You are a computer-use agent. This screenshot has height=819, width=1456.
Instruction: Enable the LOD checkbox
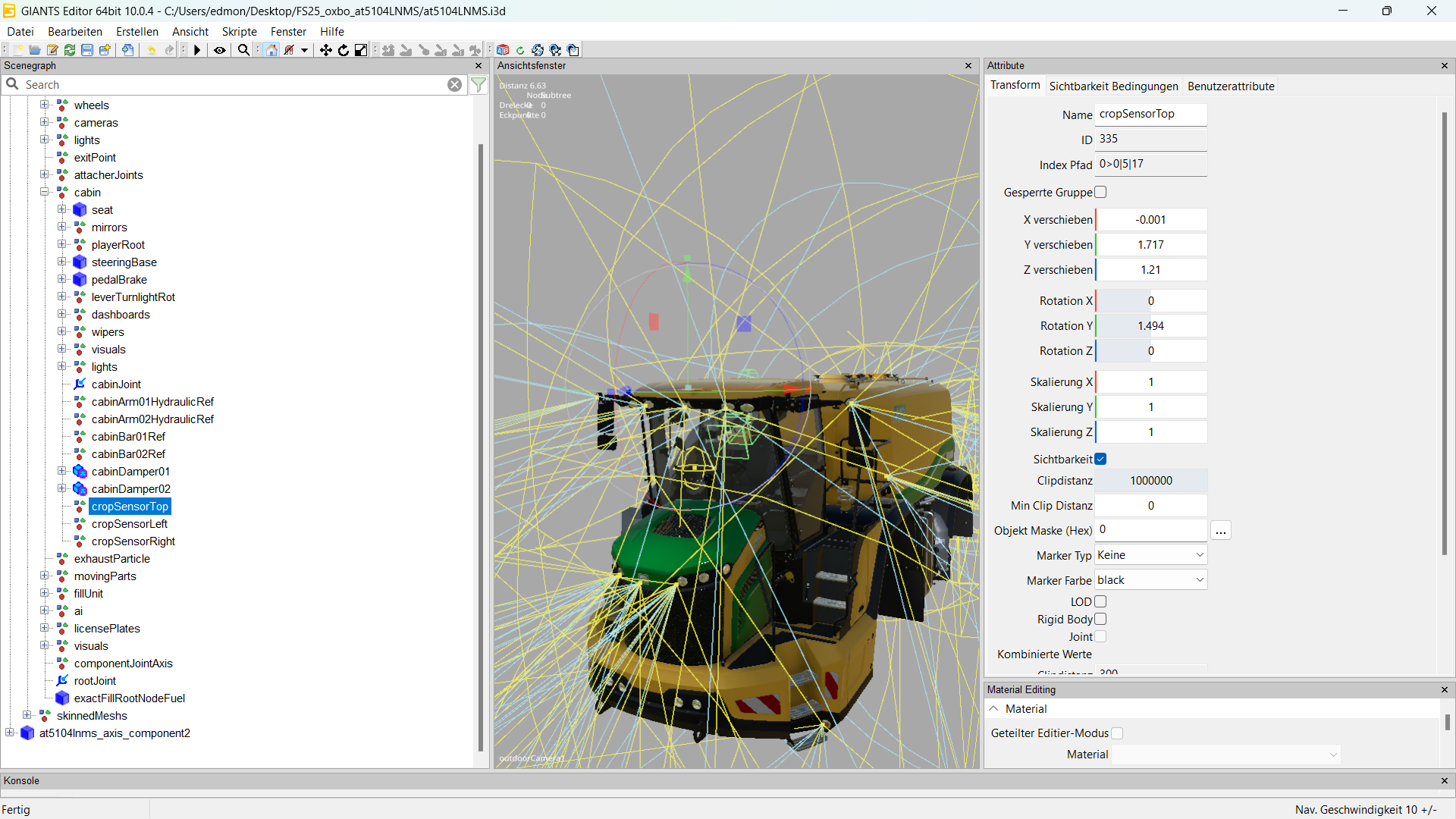pos(1100,601)
